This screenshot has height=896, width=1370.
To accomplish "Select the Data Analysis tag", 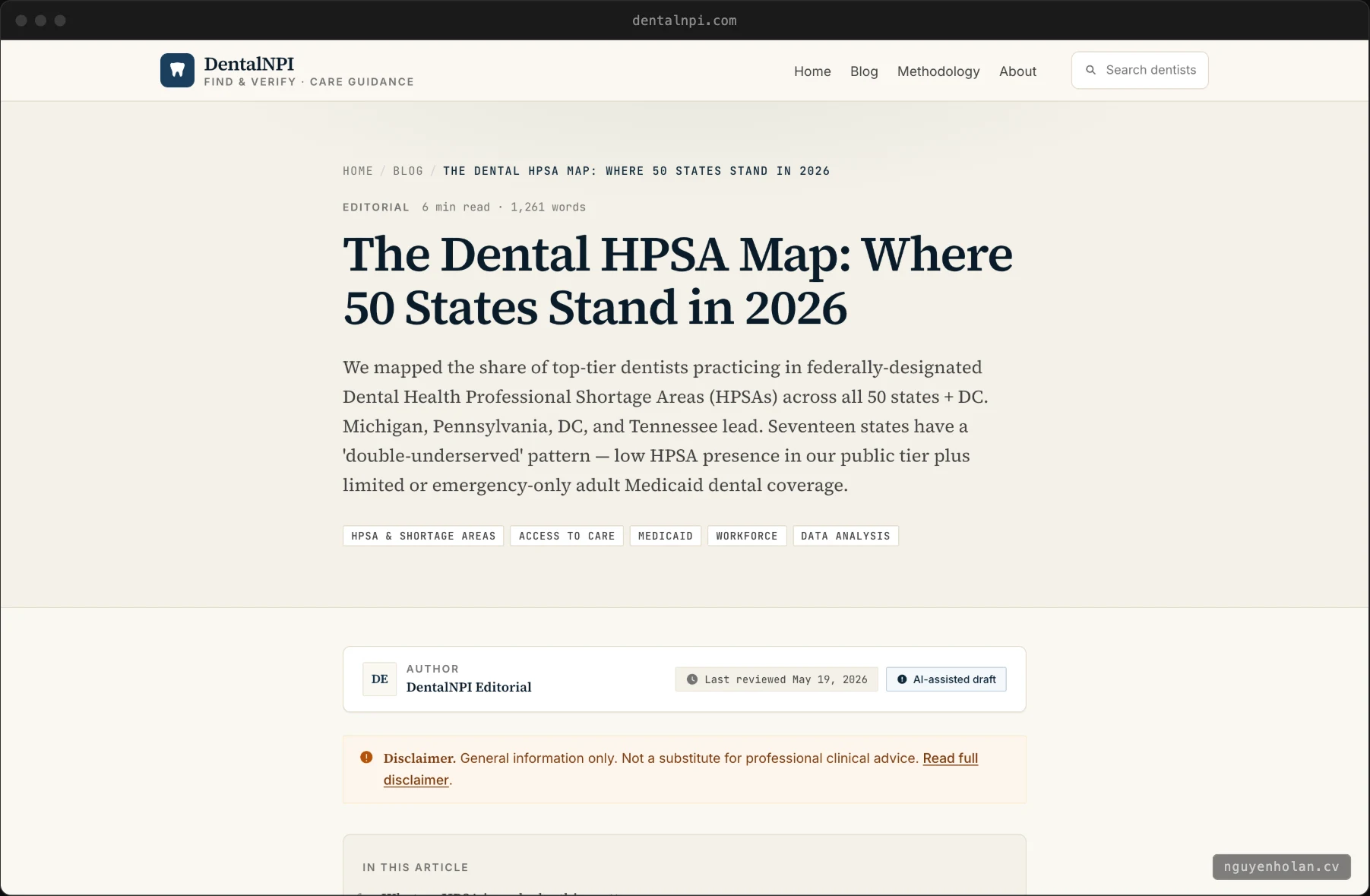I will (x=846, y=536).
